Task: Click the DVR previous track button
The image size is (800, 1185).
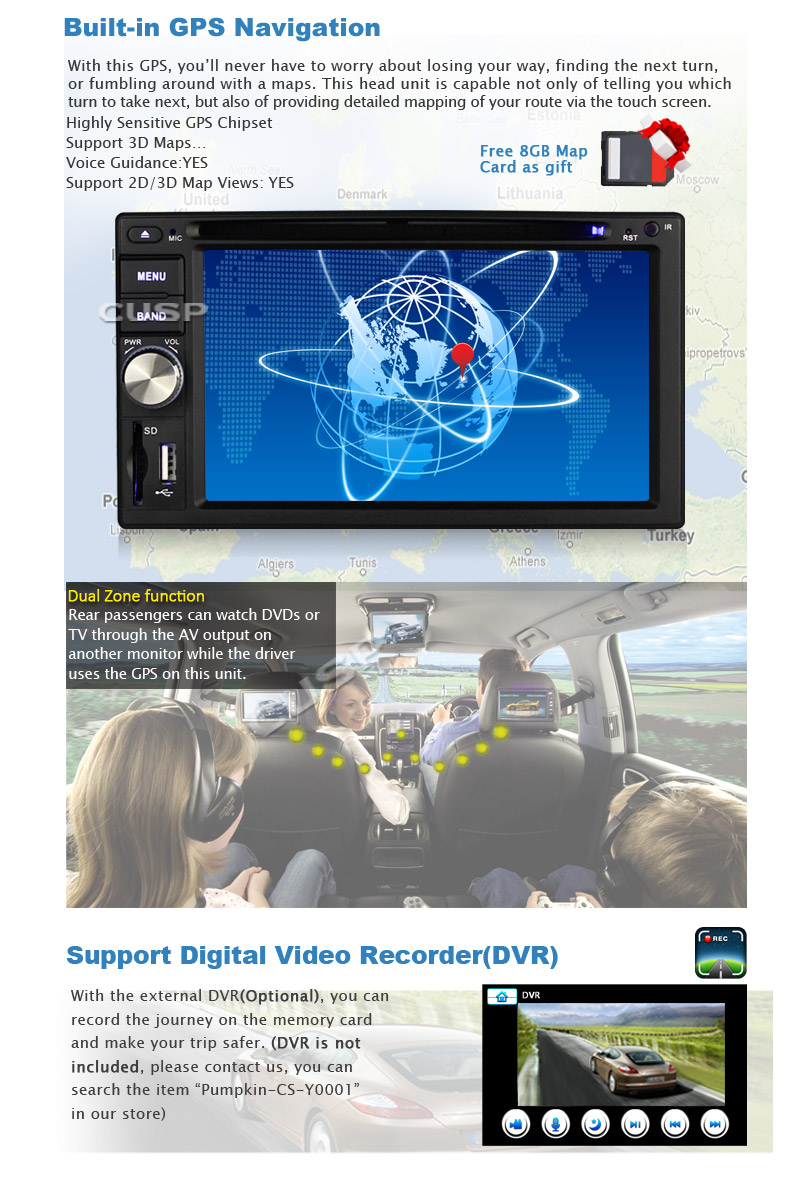Action: coord(675,1124)
